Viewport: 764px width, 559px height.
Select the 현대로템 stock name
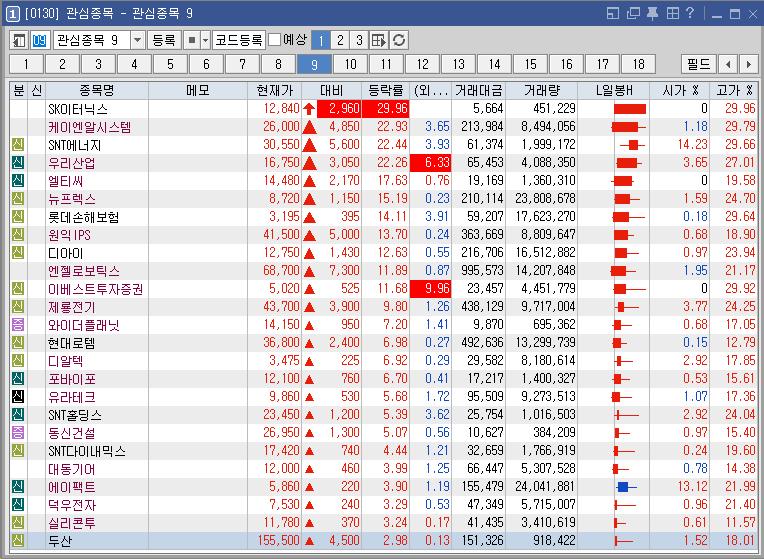(71, 343)
